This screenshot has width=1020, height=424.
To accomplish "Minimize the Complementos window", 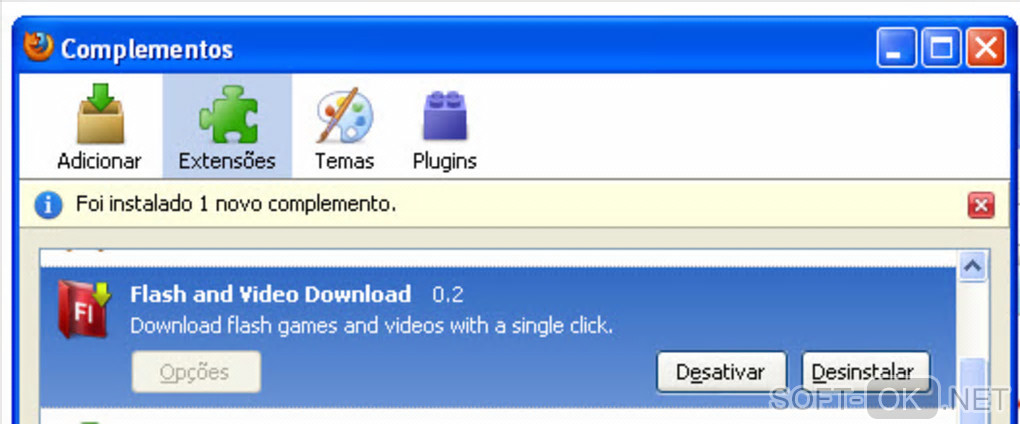I will tap(896, 48).
